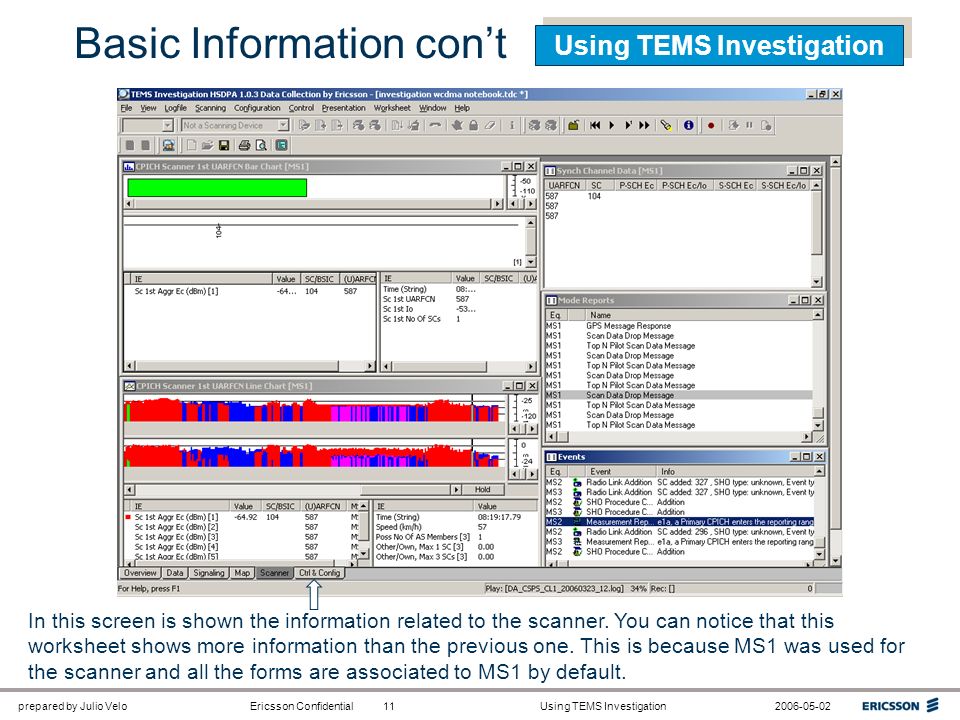Click the save floppy disk icon
This screenshot has width=960, height=720.
pos(224,145)
